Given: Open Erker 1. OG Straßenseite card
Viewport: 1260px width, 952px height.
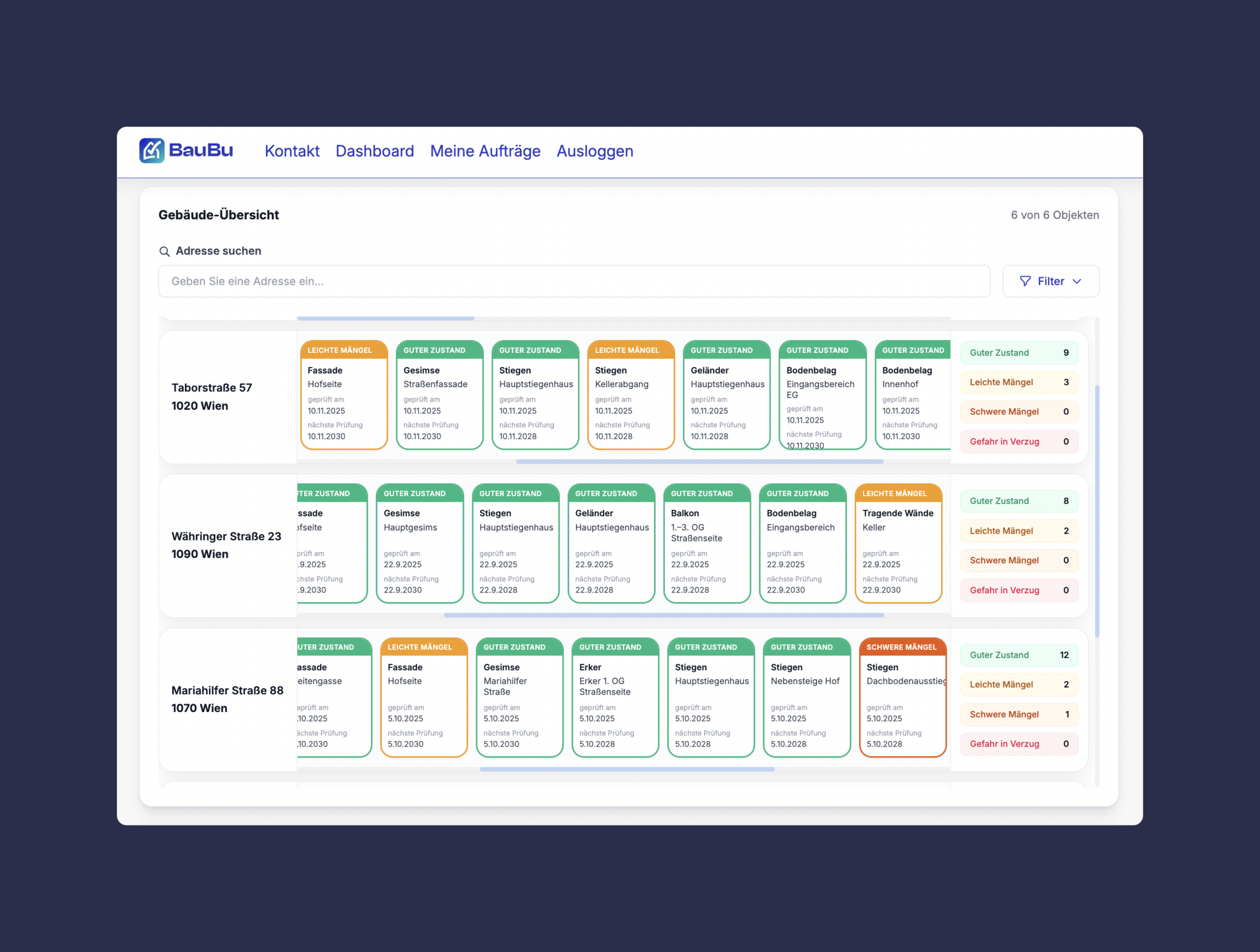Looking at the screenshot, I should pos(615,697).
